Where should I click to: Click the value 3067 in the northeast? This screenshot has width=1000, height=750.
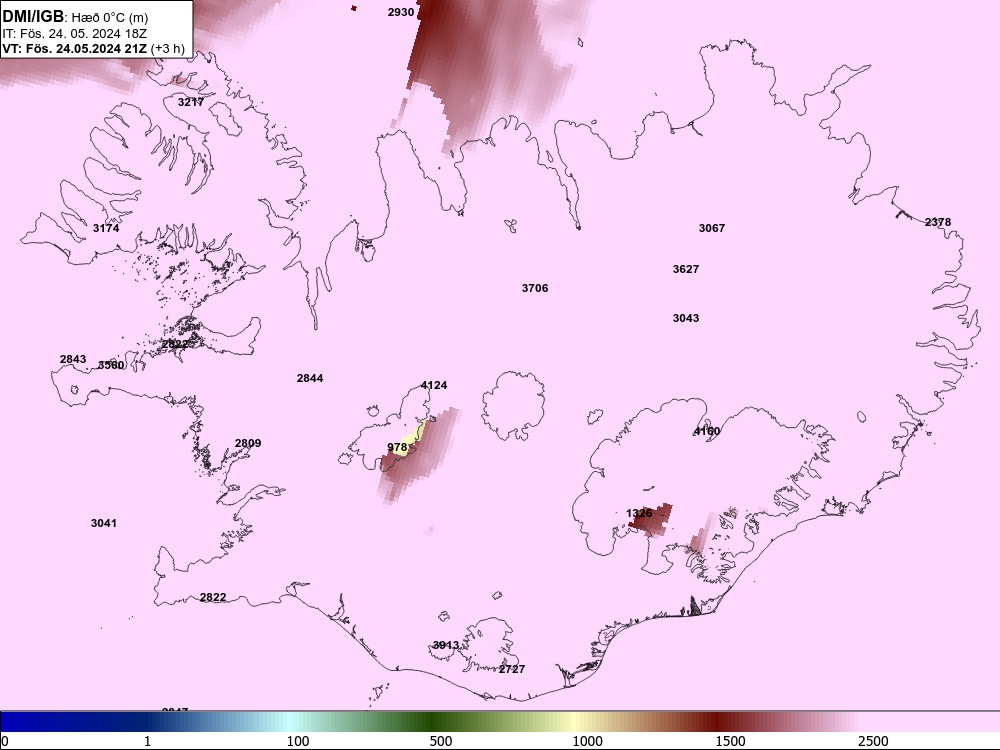712,228
